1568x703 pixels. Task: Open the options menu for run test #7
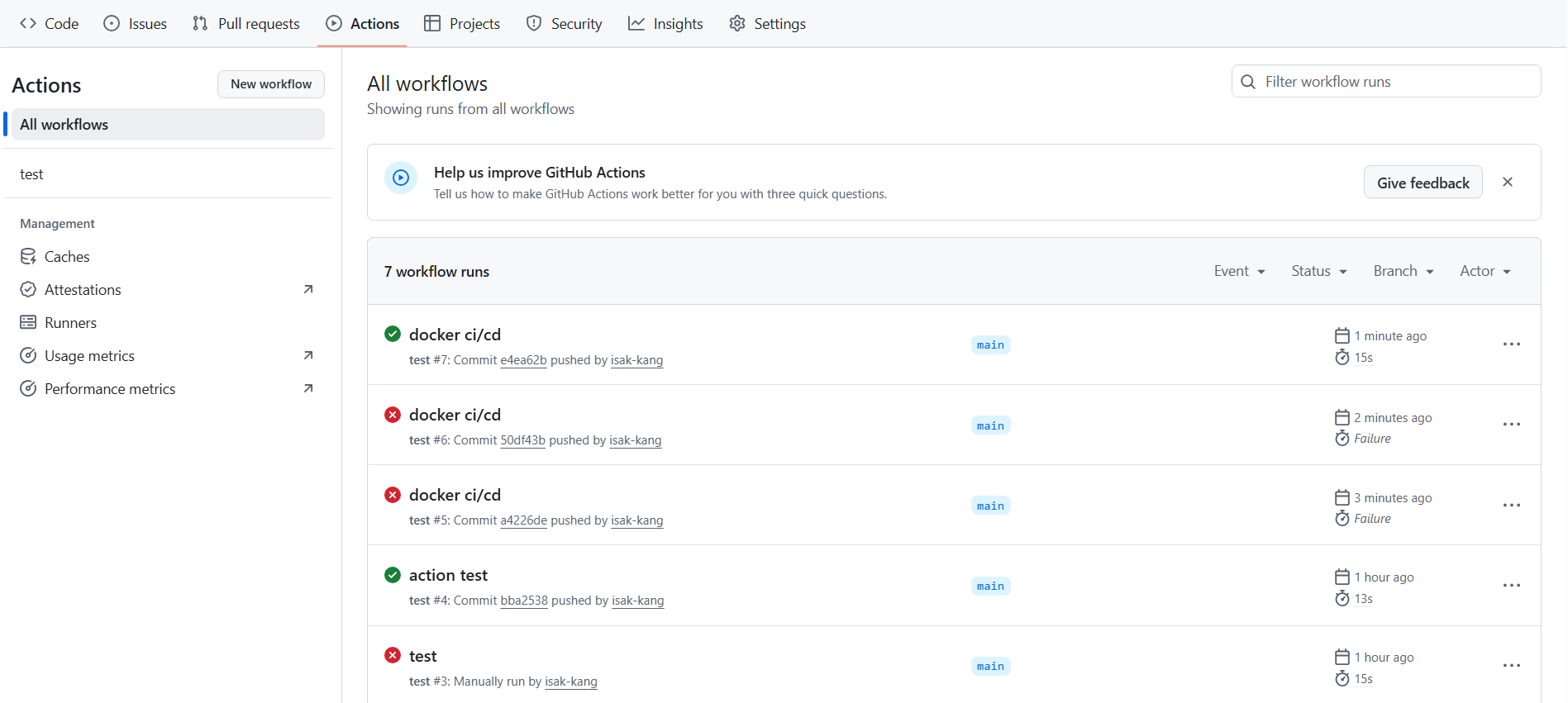click(1511, 344)
